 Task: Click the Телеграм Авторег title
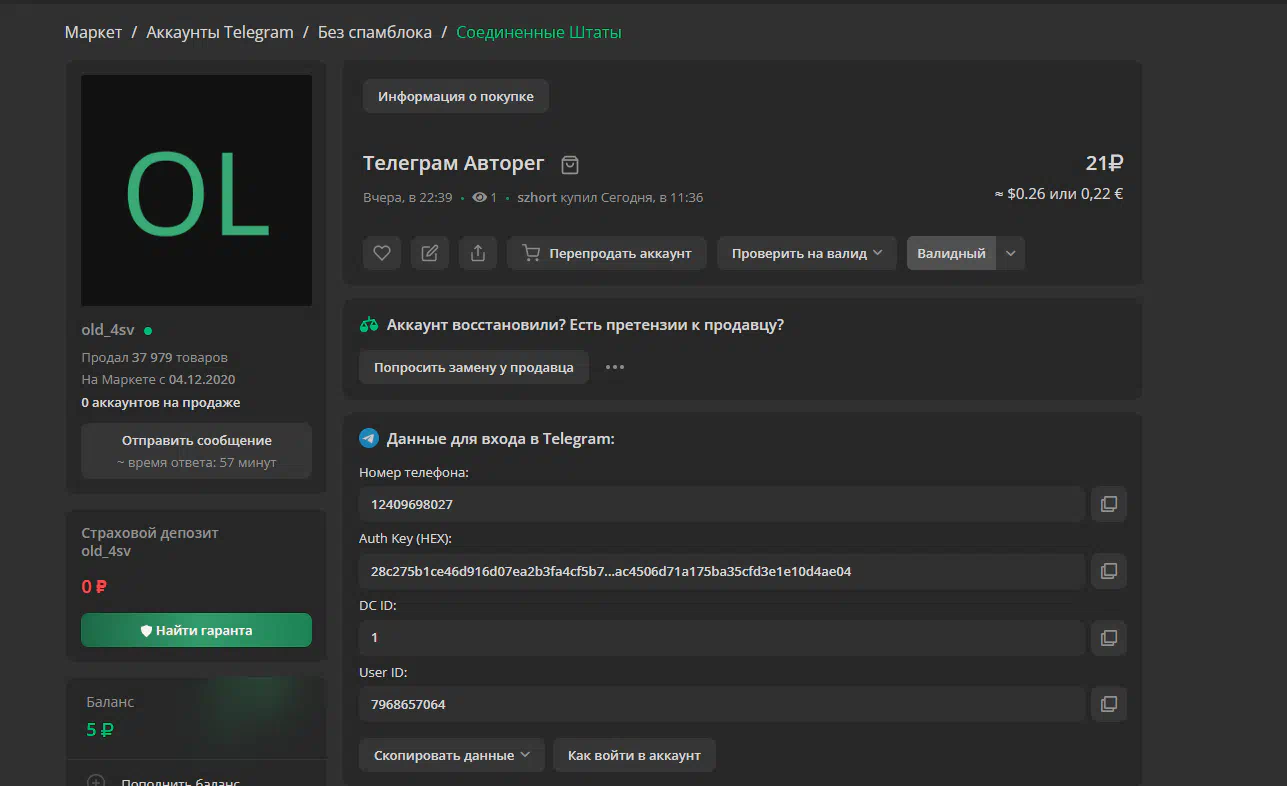(x=454, y=163)
